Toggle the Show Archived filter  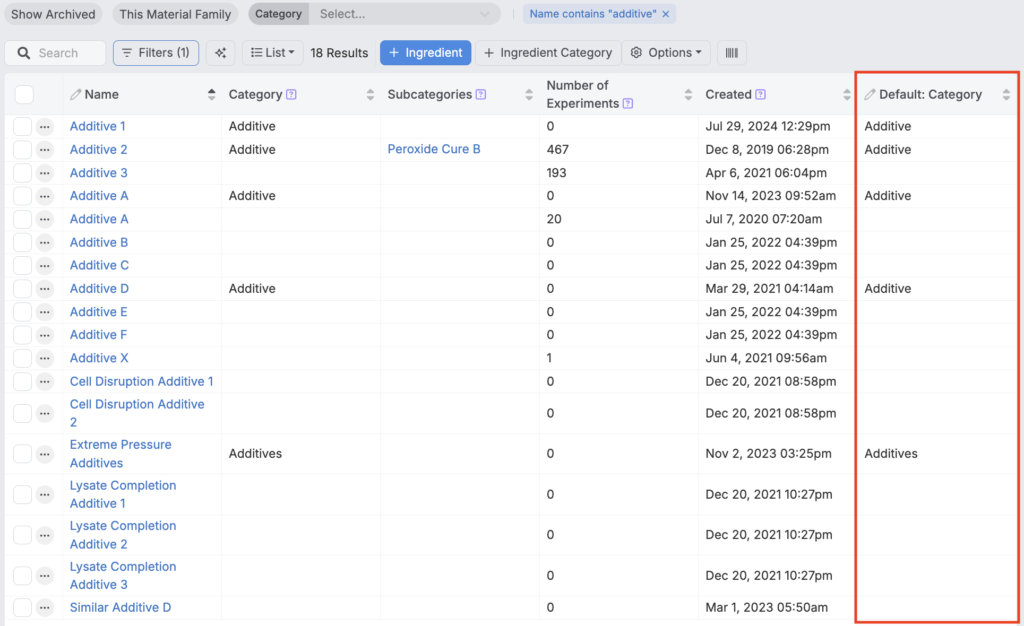pyautogui.click(x=53, y=14)
